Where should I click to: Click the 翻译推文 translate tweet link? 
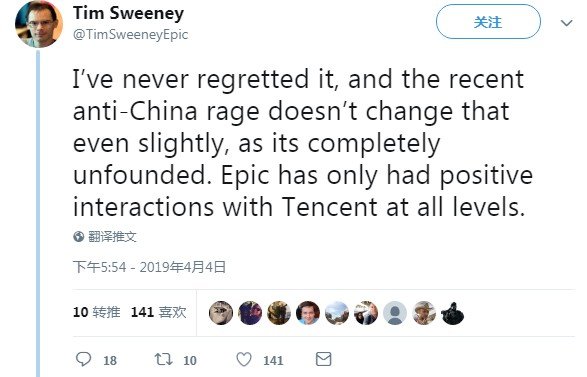112,237
